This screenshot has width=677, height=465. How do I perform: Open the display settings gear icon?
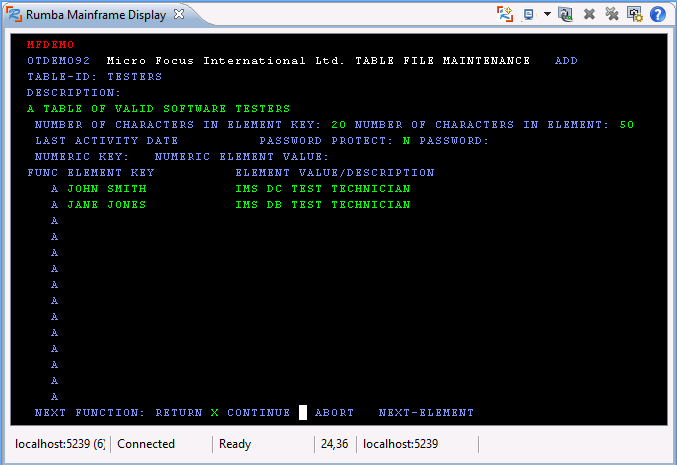pos(634,14)
